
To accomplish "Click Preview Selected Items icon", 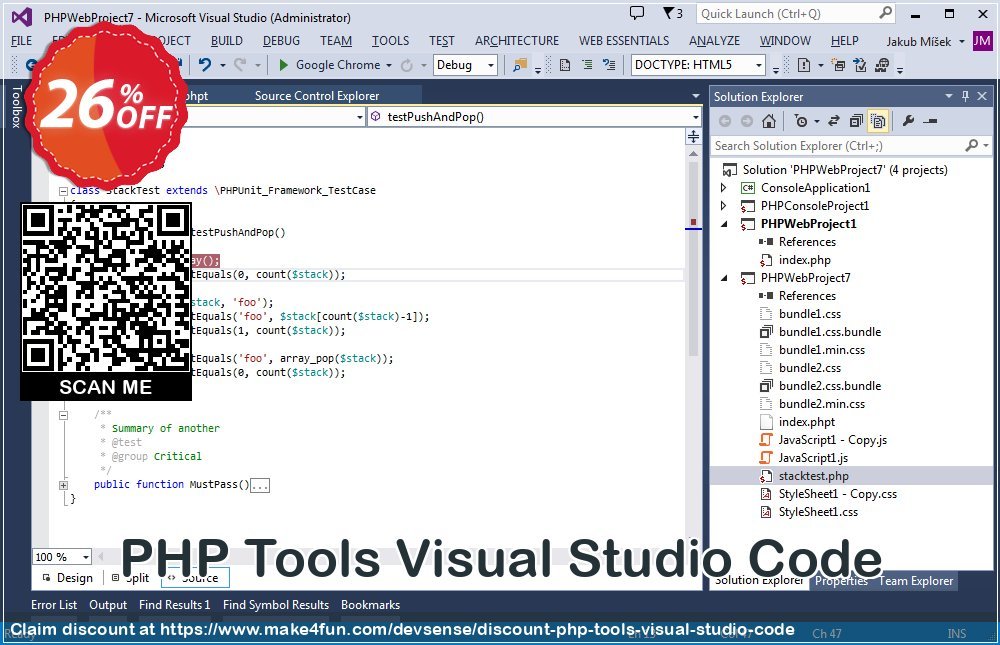I will 930,121.
